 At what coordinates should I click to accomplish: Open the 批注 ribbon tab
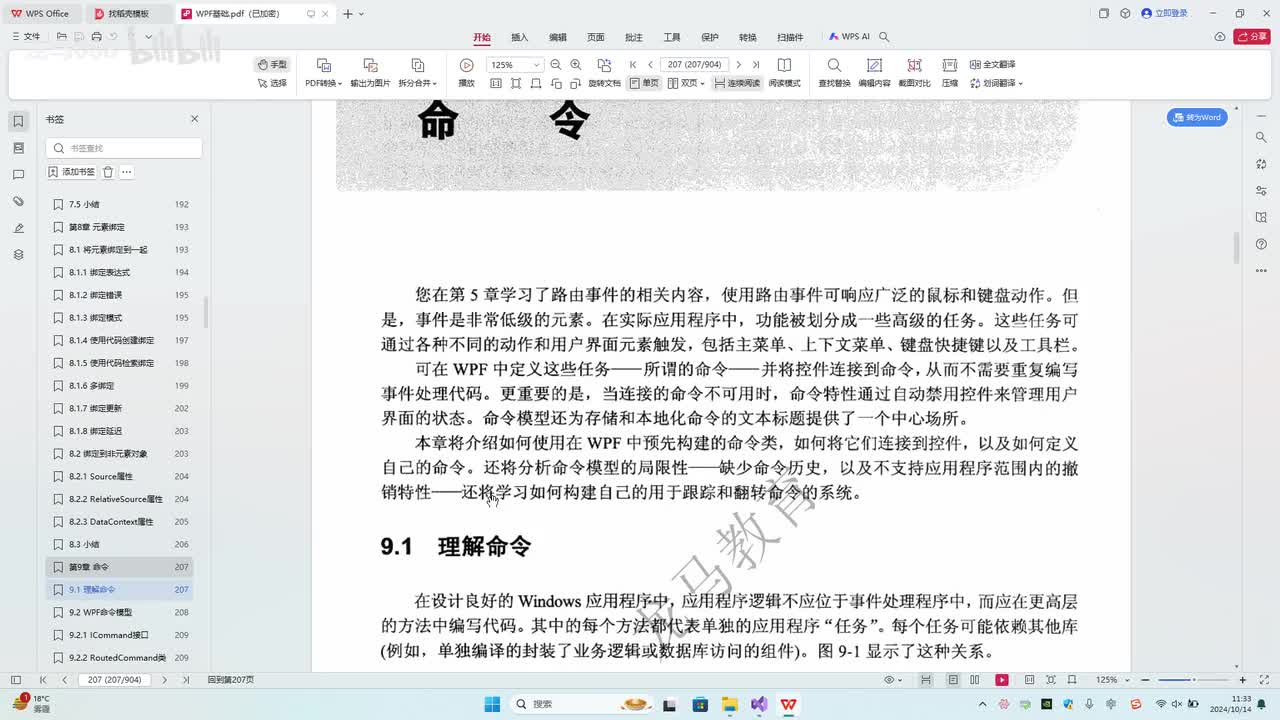tap(634, 37)
